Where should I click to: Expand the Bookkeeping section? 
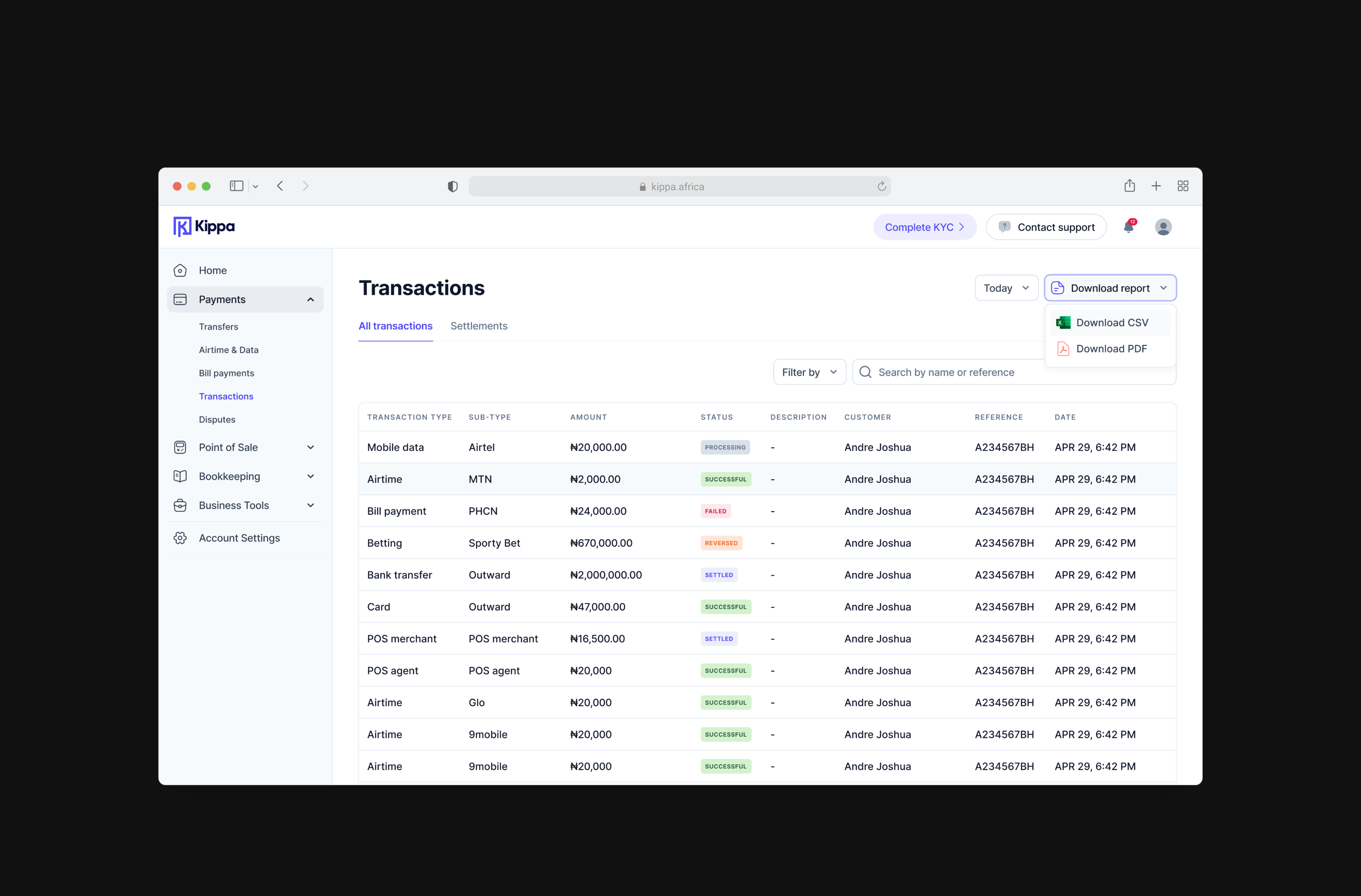(x=310, y=476)
